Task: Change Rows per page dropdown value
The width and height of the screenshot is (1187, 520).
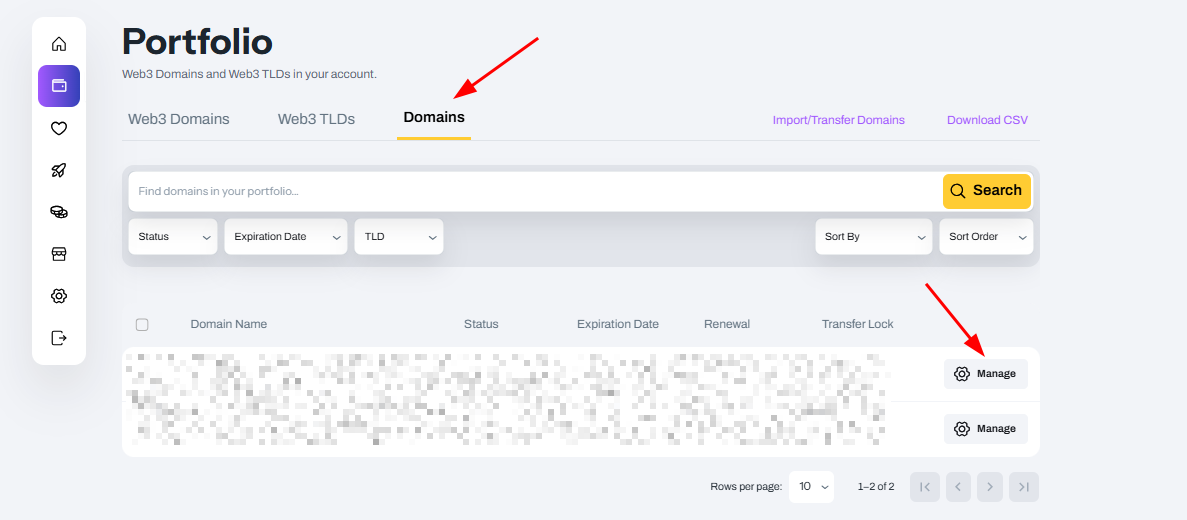Action: (812, 487)
